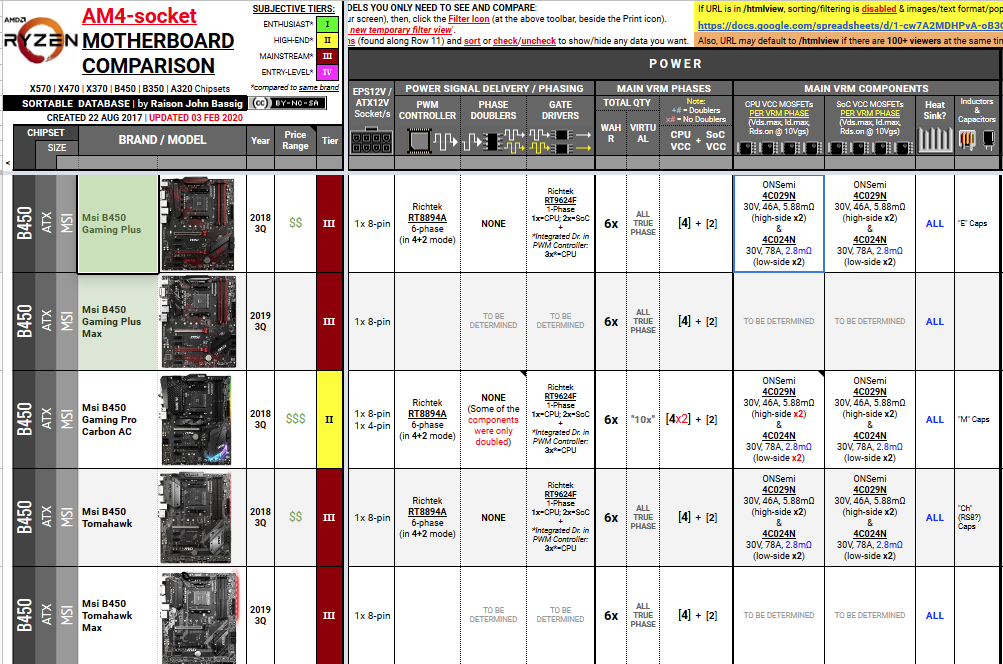1003x664 pixels.
Task: Click the dark red Mainstream tier III swatch
Action: tap(328, 56)
